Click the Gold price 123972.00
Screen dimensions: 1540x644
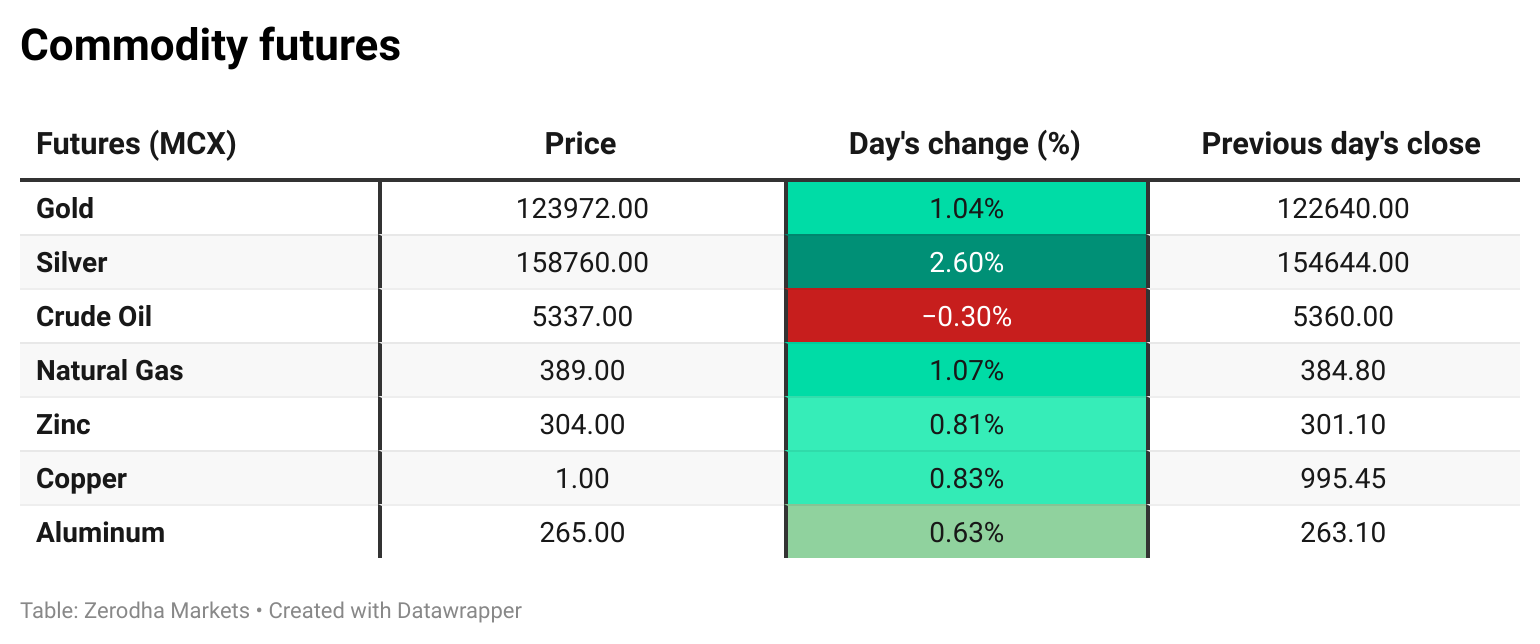click(x=582, y=209)
